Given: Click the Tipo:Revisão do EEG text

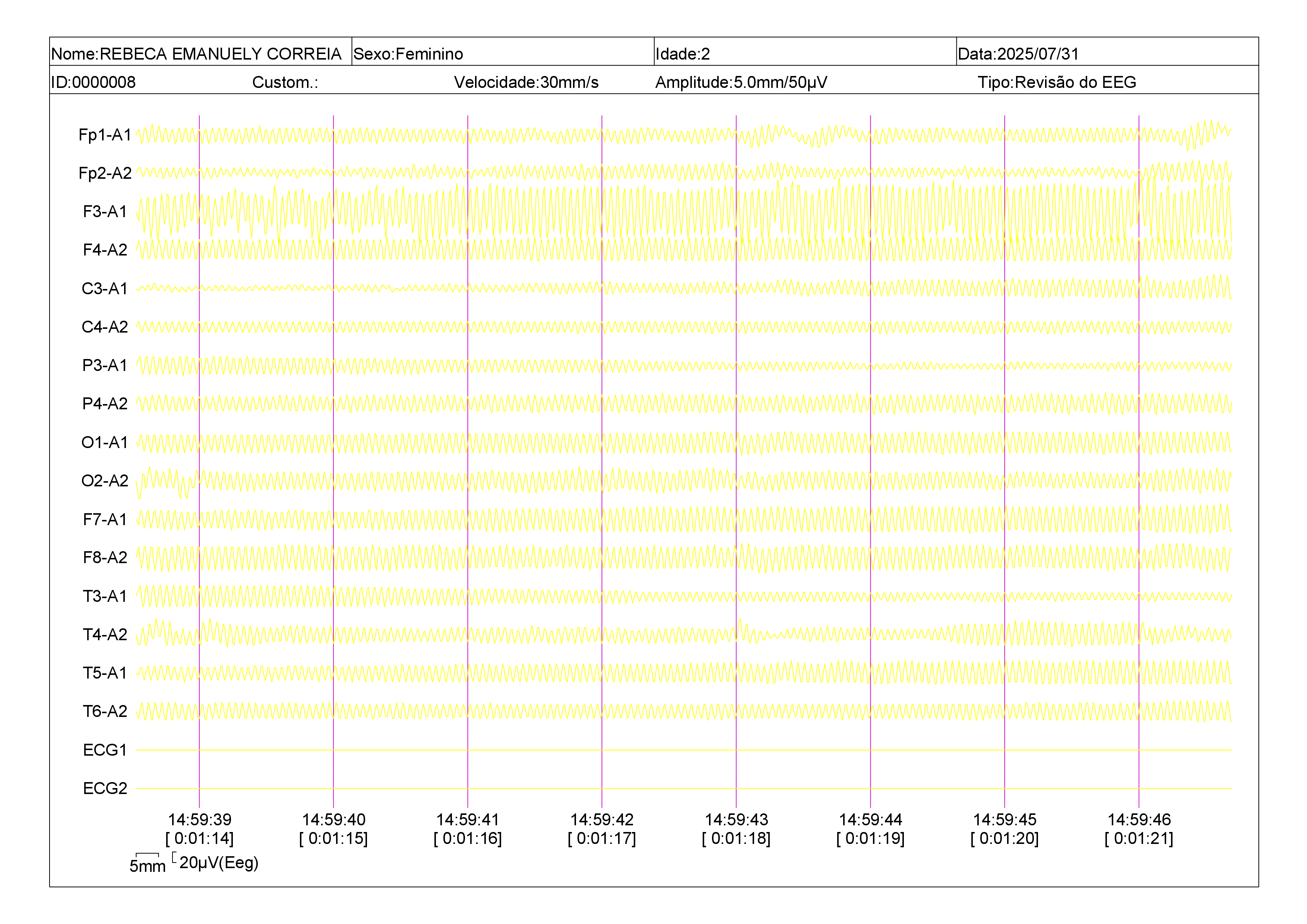Looking at the screenshot, I should point(1057,83).
